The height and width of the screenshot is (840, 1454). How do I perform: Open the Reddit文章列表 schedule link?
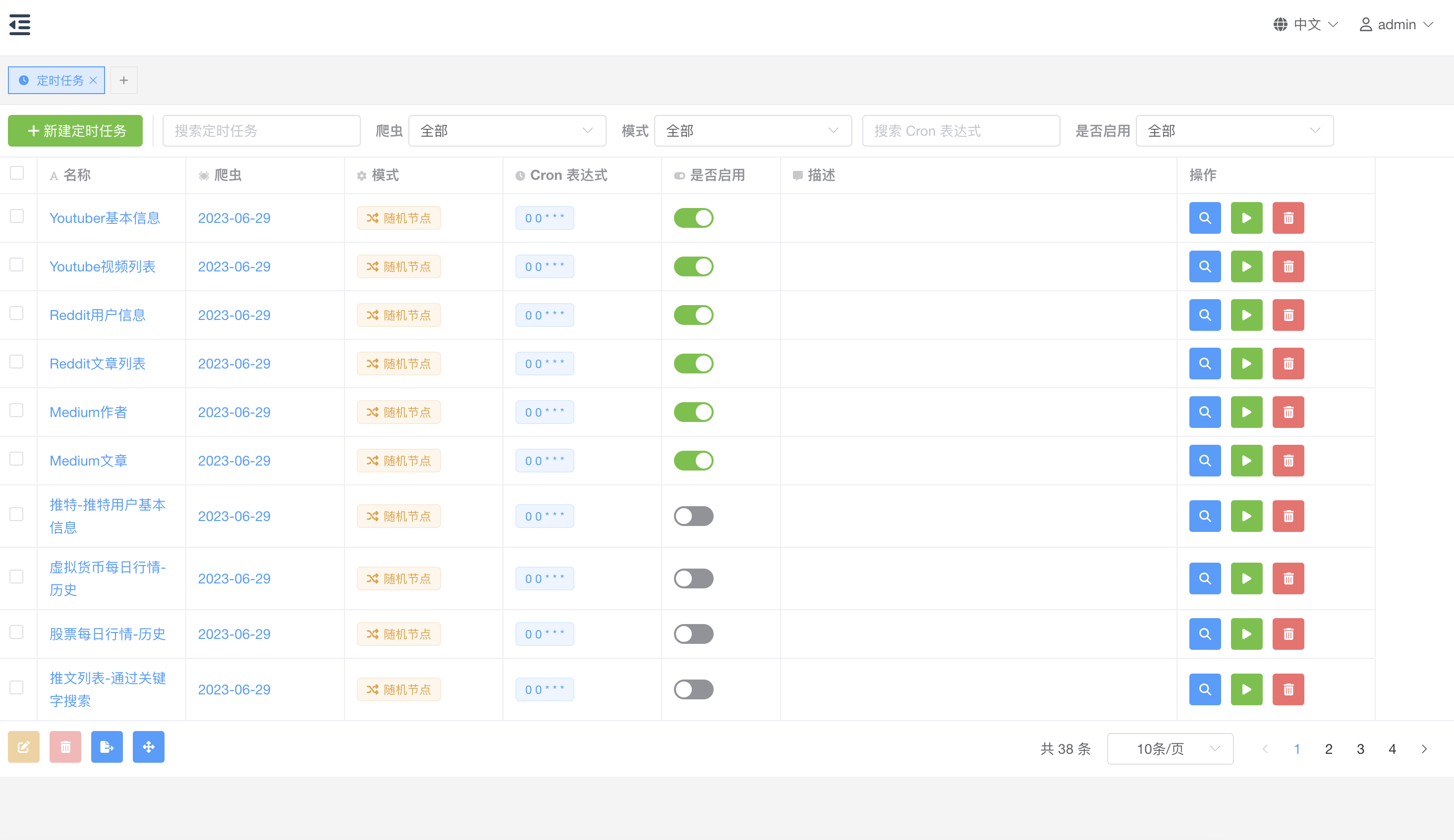click(x=98, y=363)
